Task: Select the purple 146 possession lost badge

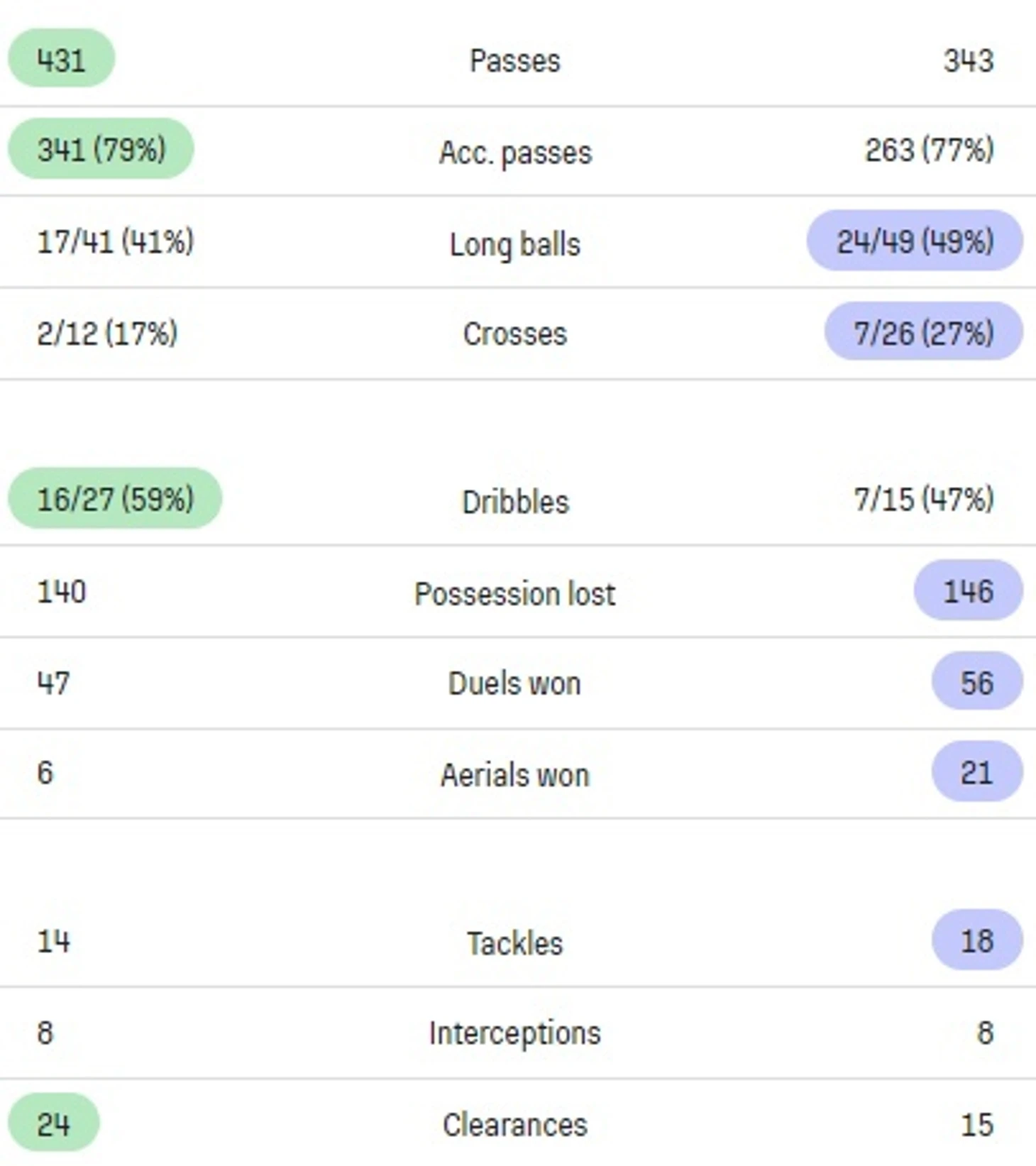Action: [968, 590]
